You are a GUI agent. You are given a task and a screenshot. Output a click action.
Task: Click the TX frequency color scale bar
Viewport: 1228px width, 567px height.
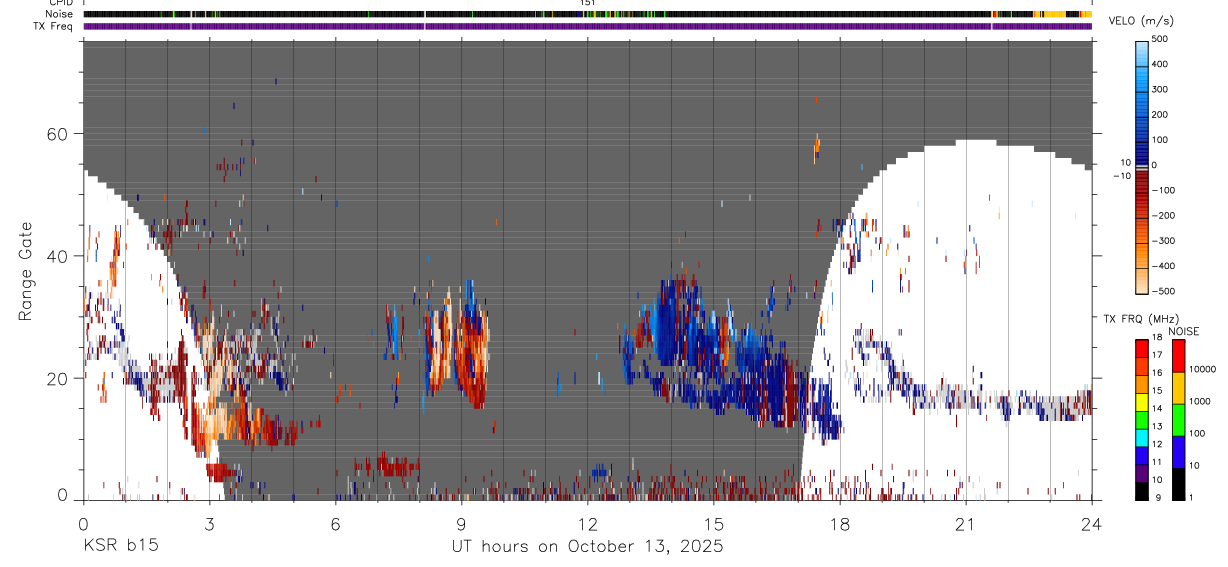point(1142,419)
